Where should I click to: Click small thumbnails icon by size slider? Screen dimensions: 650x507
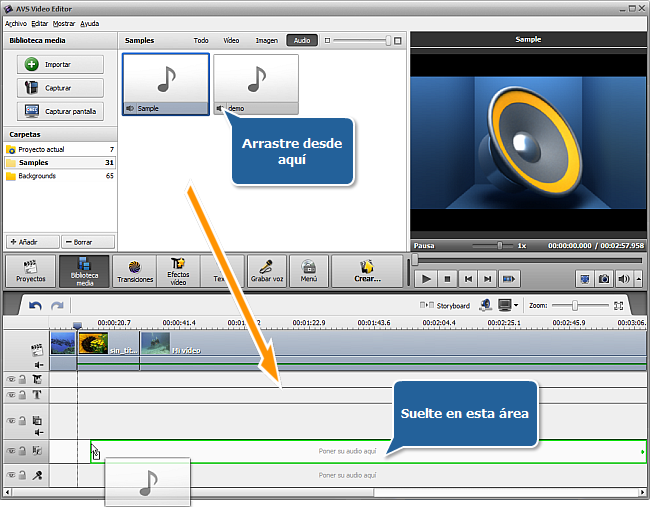tap(327, 41)
